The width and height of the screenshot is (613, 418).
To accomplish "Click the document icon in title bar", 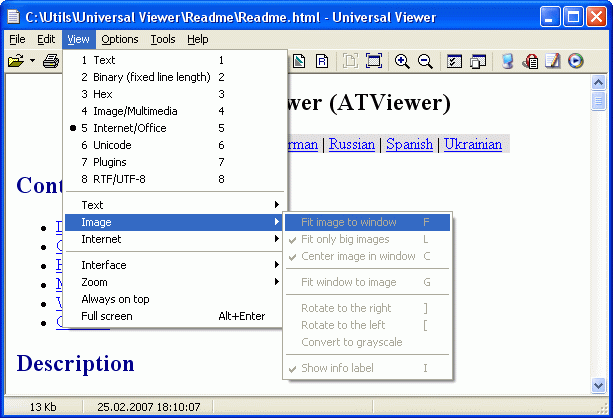I will click(13, 17).
